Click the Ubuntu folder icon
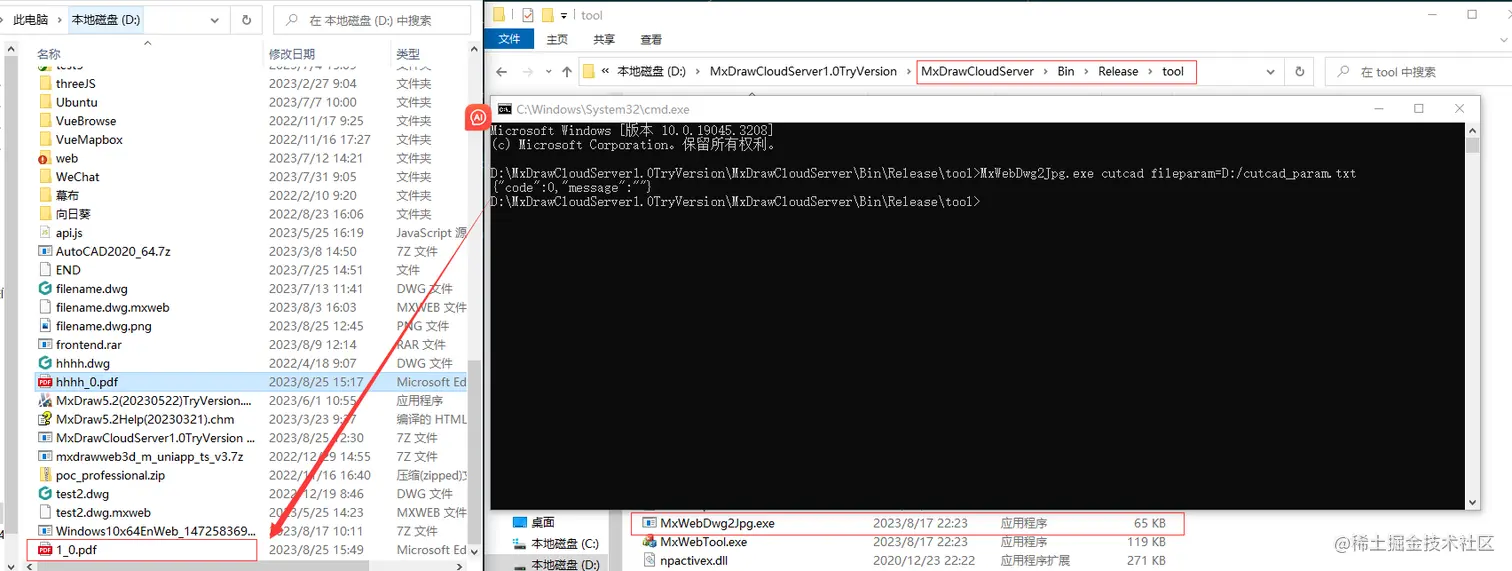 coord(45,102)
